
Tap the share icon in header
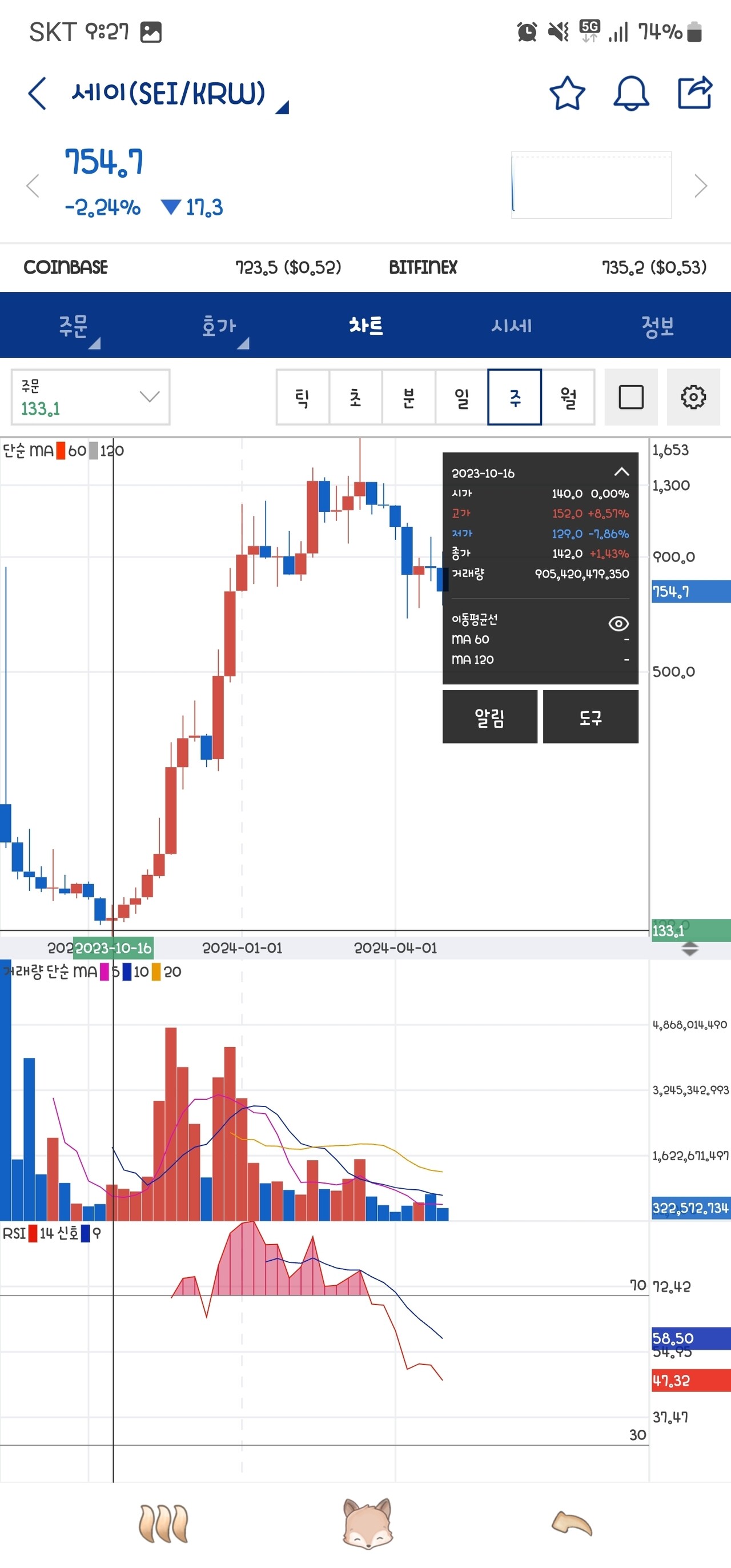694,93
